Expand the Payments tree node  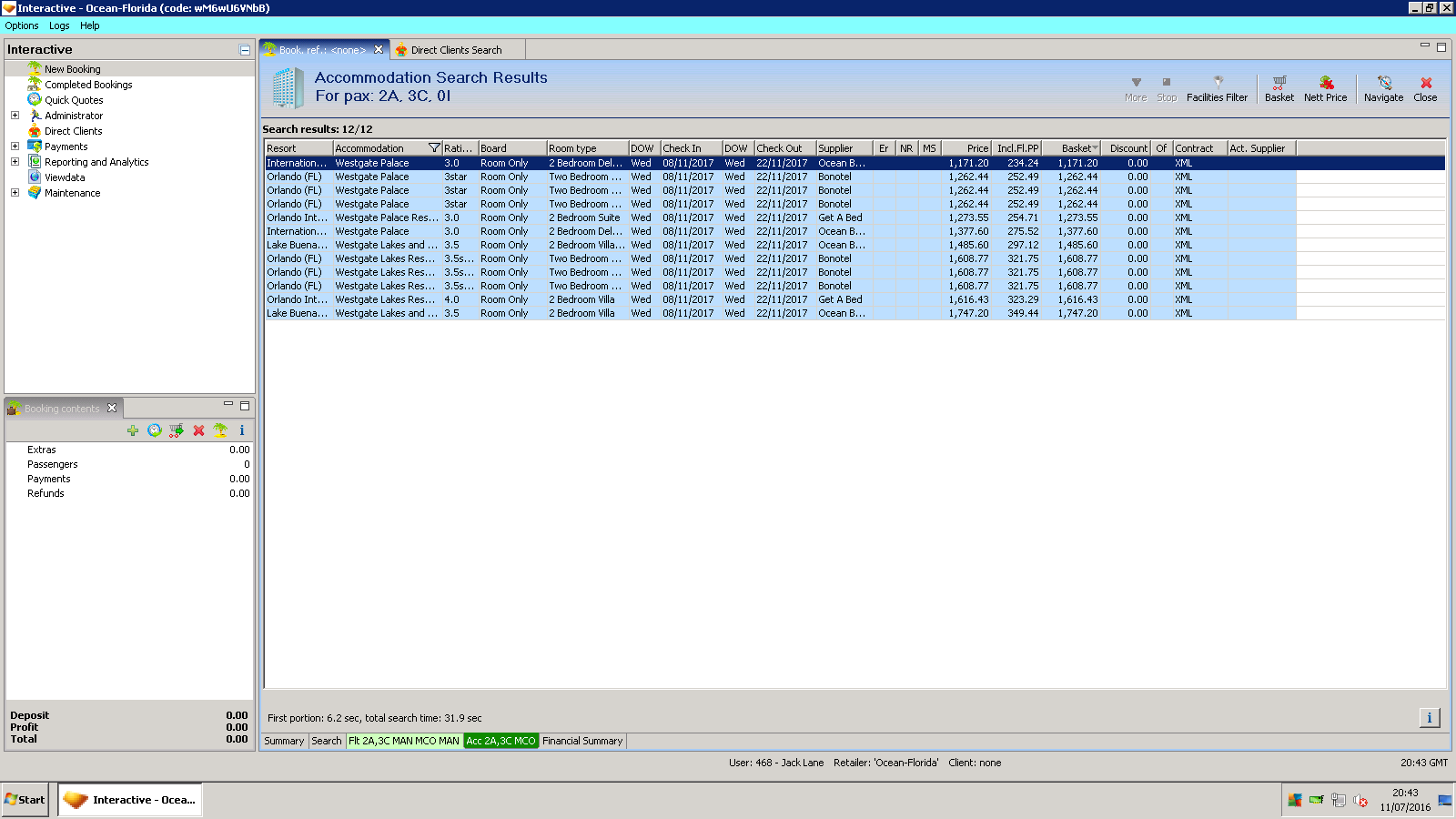click(15, 147)
